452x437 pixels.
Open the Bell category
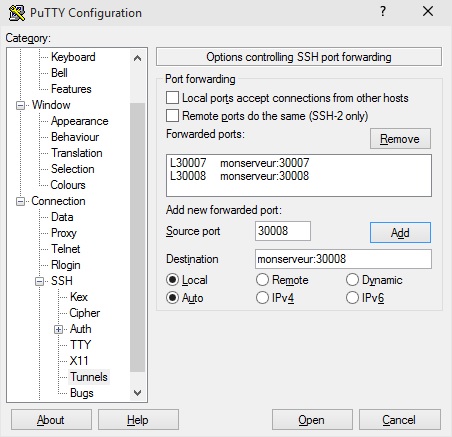click(x=59, y=73)
